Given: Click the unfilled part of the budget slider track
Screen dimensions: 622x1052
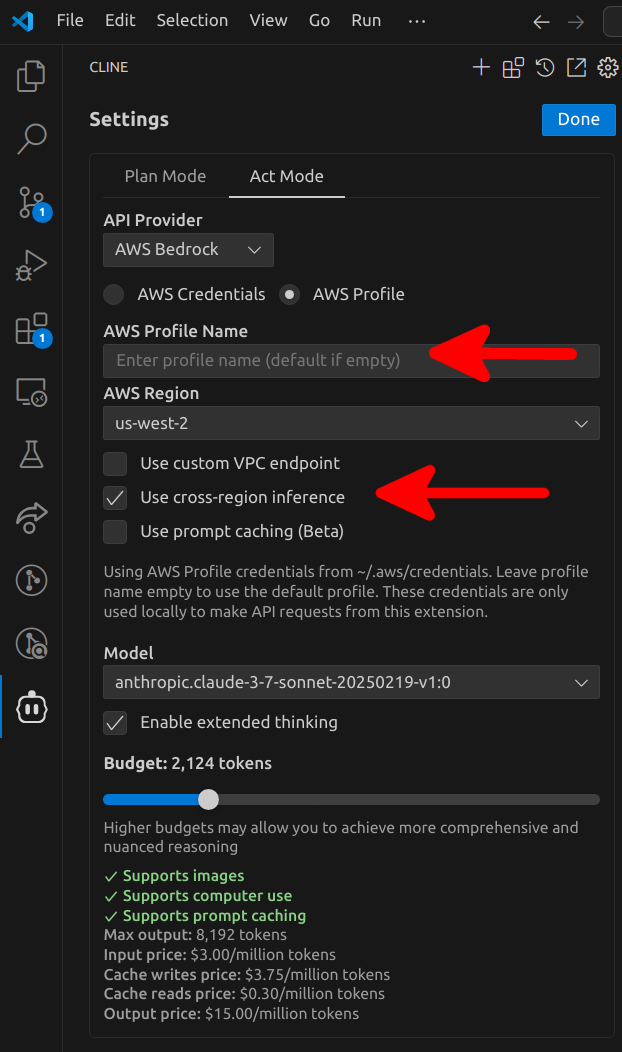Looking at the screenshot, I should pos(409,799).
